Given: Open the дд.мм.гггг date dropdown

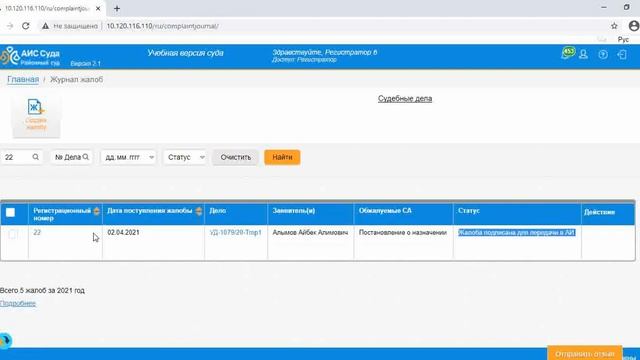Looking at the screenshot, I should pyautogui.click(x=128, y=157).
